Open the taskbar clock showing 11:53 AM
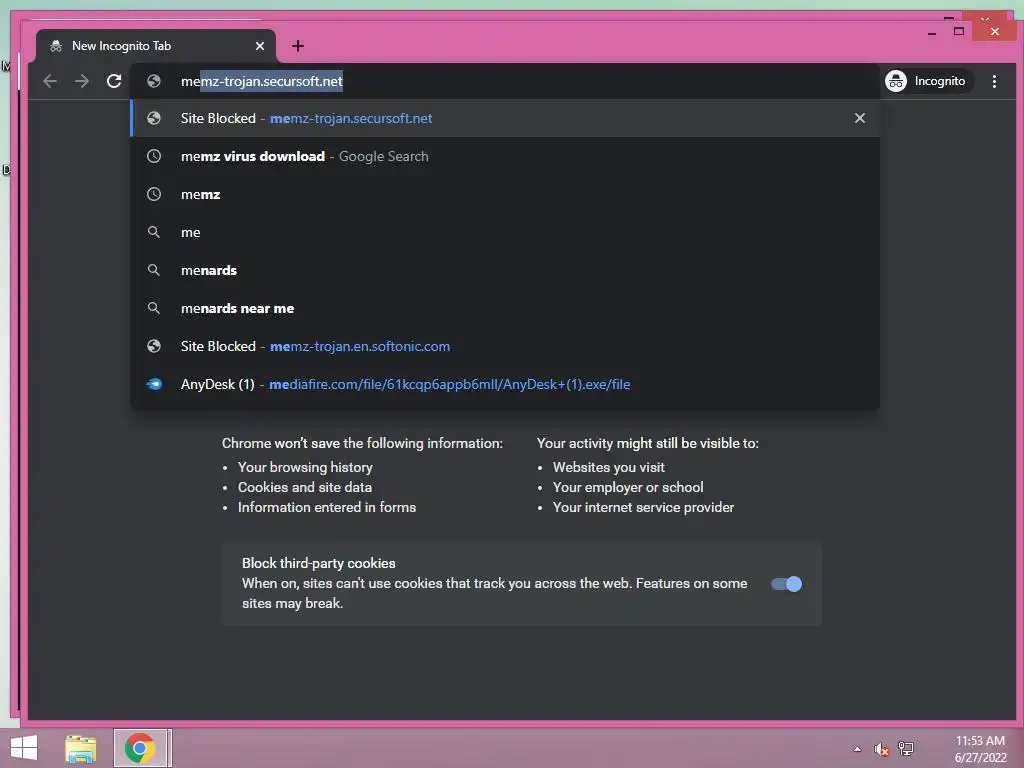Image resolution: width=1024 pixels, height=768 pixels. click(980, 749)
